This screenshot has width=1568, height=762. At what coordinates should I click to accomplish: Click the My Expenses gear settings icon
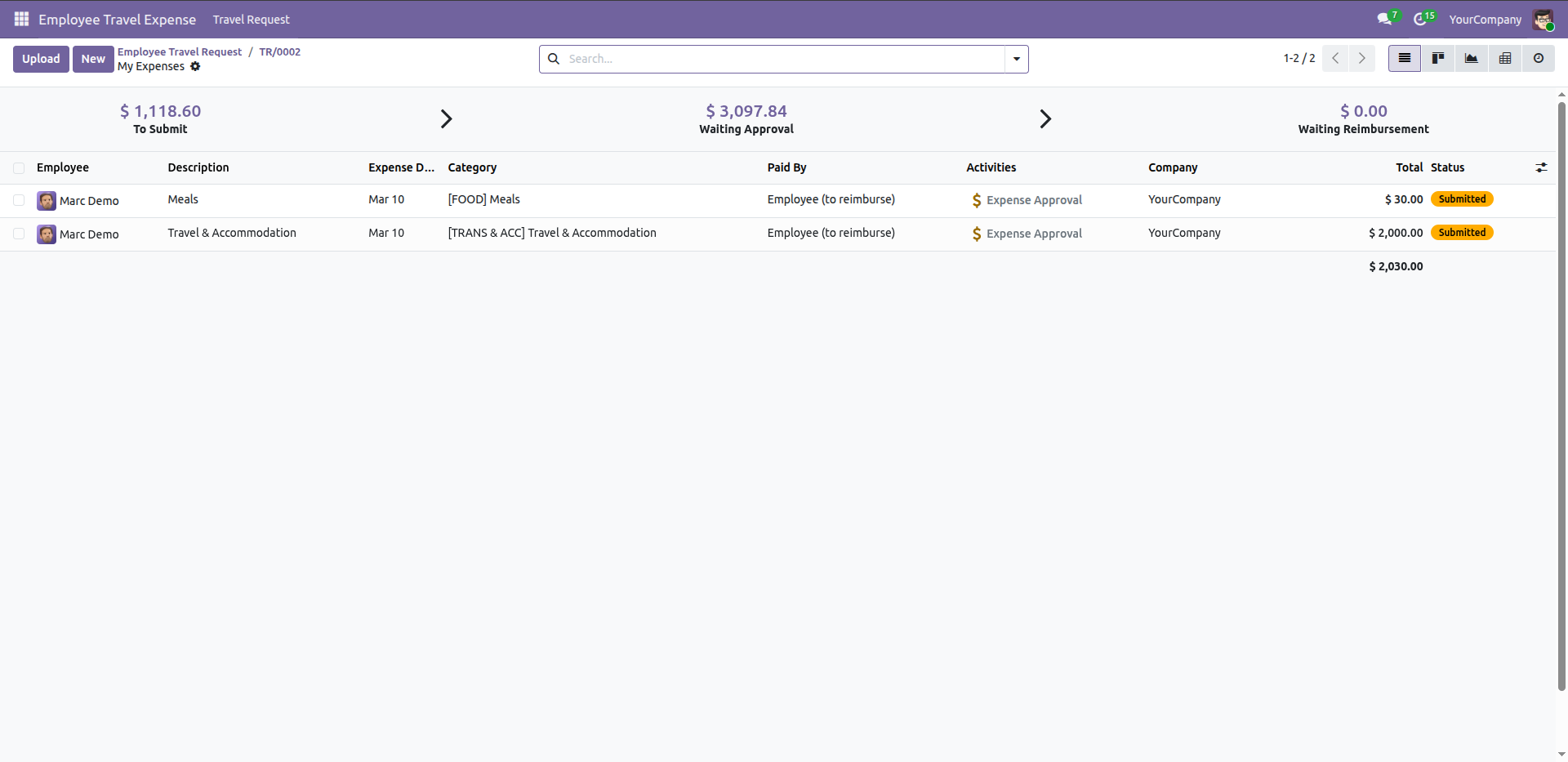195,67
